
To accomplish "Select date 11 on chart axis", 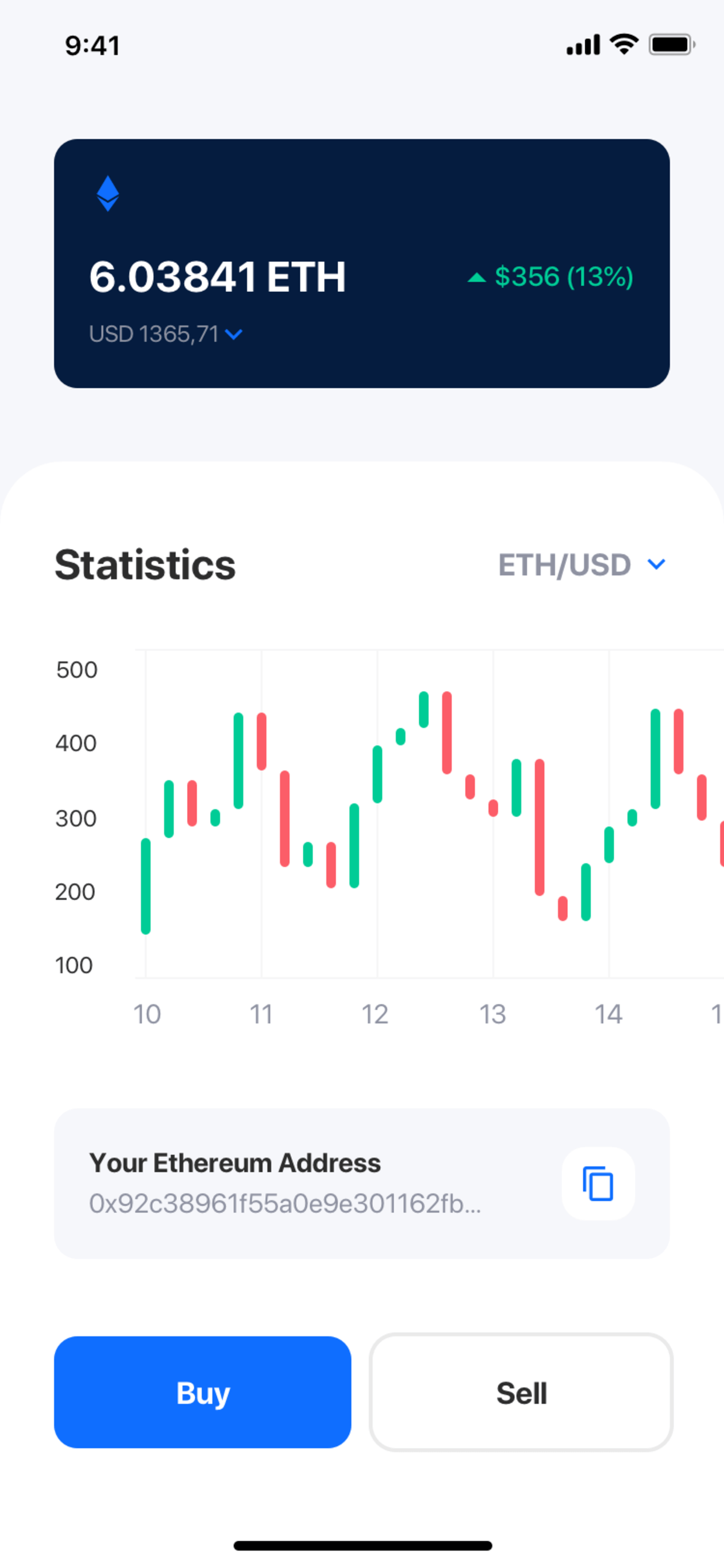I will [261, 1014].
